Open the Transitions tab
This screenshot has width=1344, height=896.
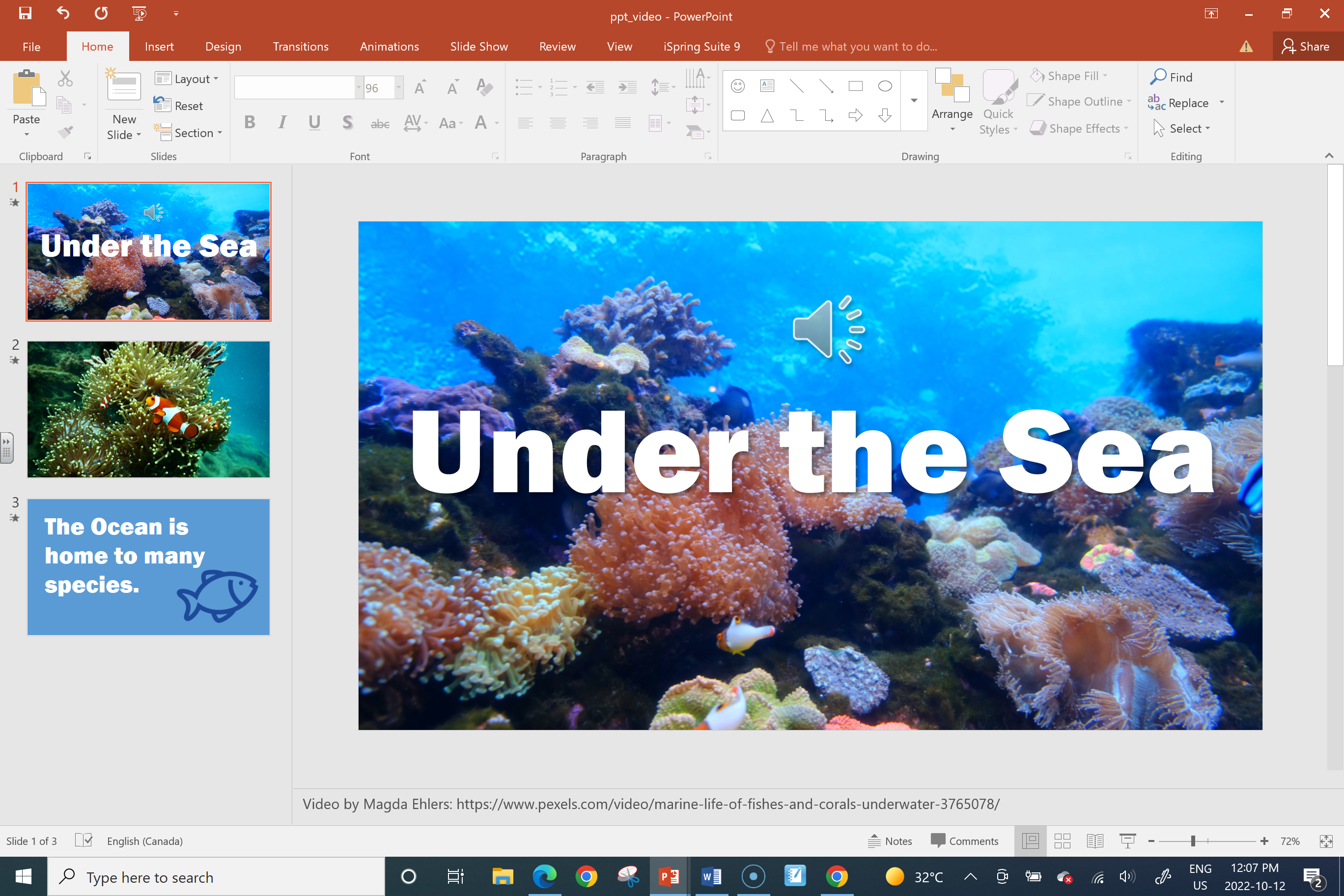click(x=301, y=46)
